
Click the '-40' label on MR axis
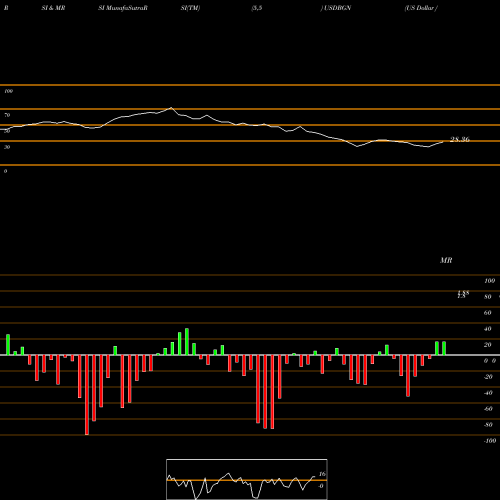coord(488,393)
